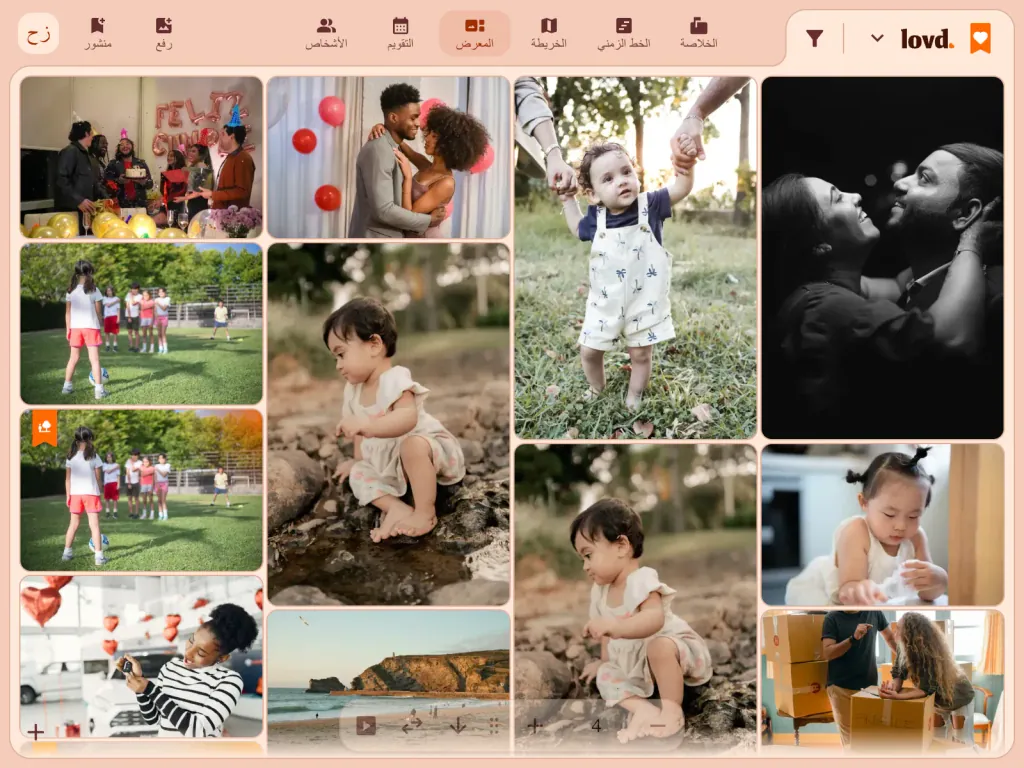This screenshot has height=768, width=1024.
Task: Open the الخط الزمني timeline tab
Action: [624, 33]
